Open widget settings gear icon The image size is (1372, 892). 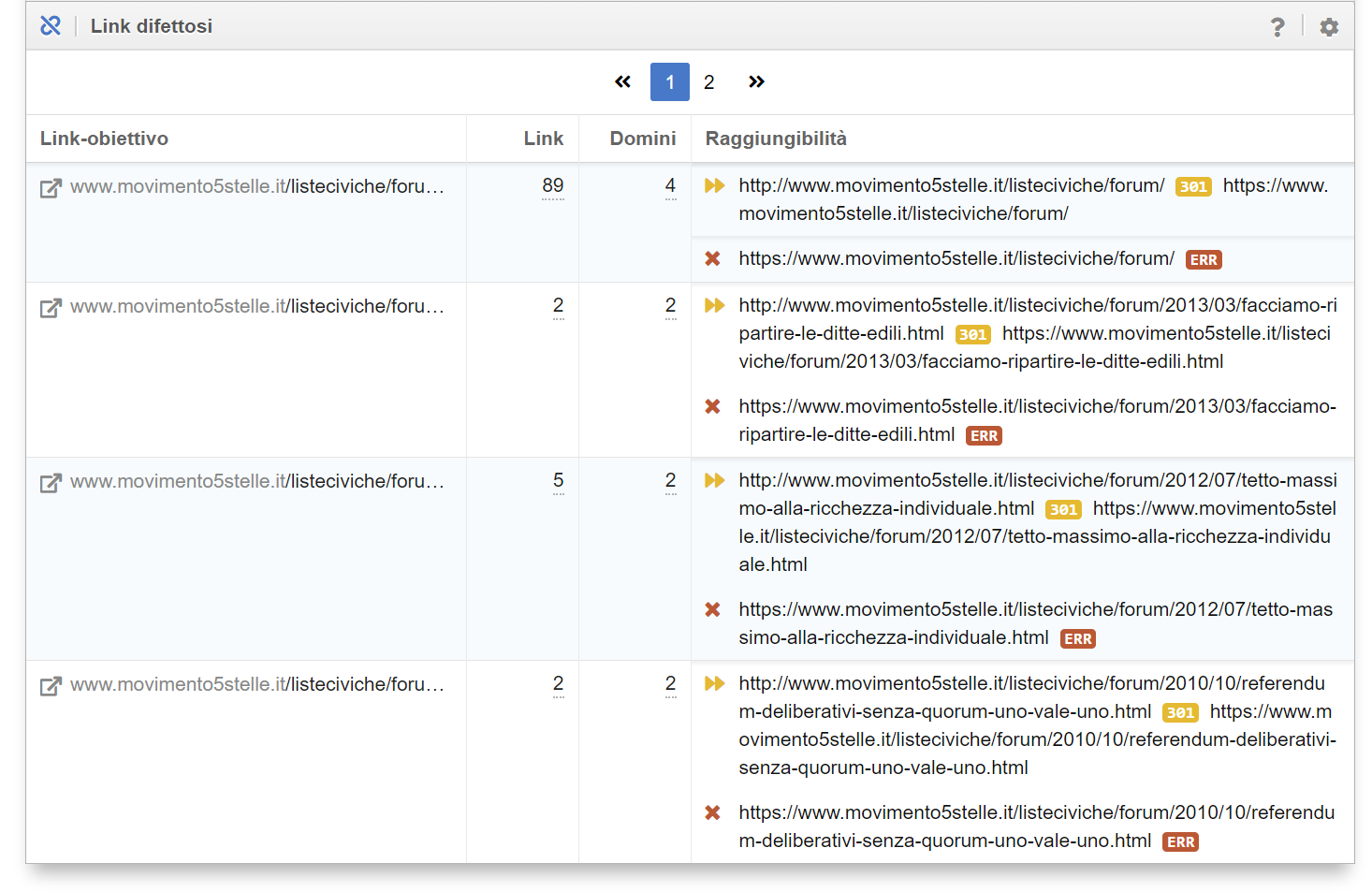coord(1329,27)
